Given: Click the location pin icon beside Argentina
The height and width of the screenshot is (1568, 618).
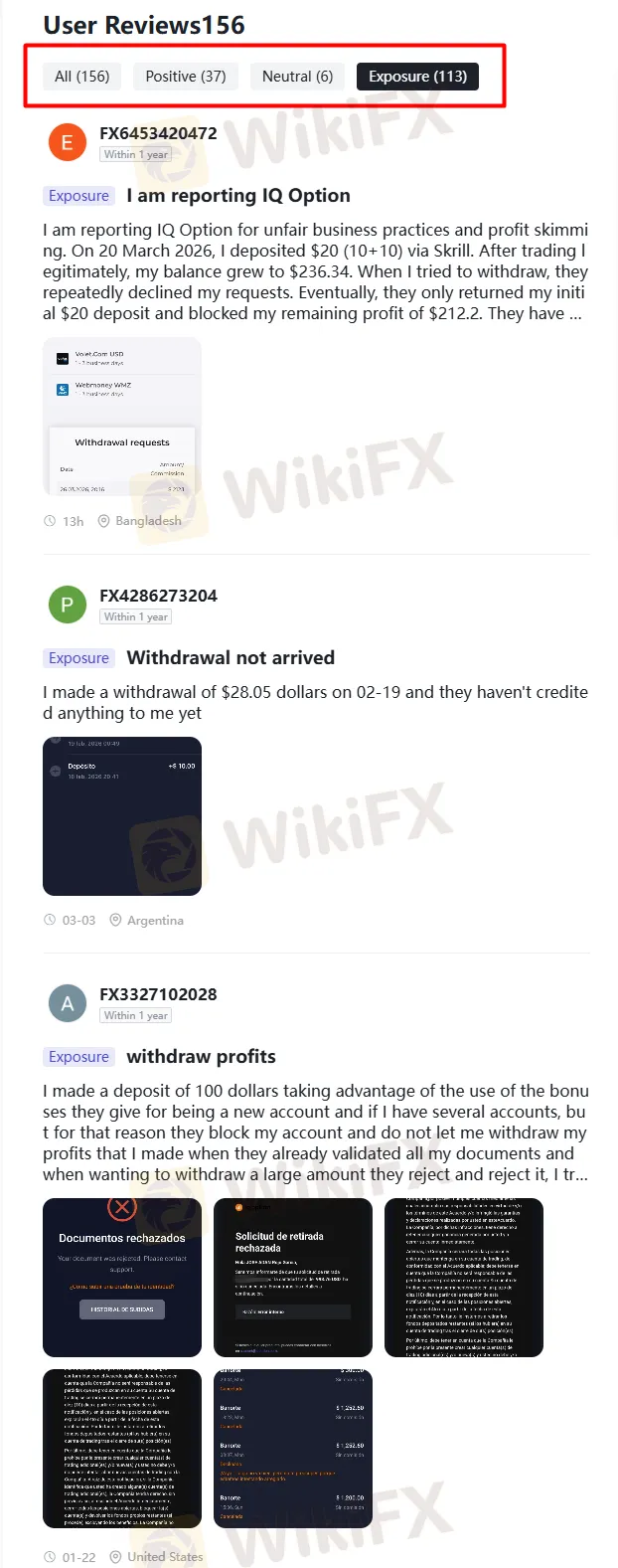Looking at the screenshot, I should click(115, 920).
